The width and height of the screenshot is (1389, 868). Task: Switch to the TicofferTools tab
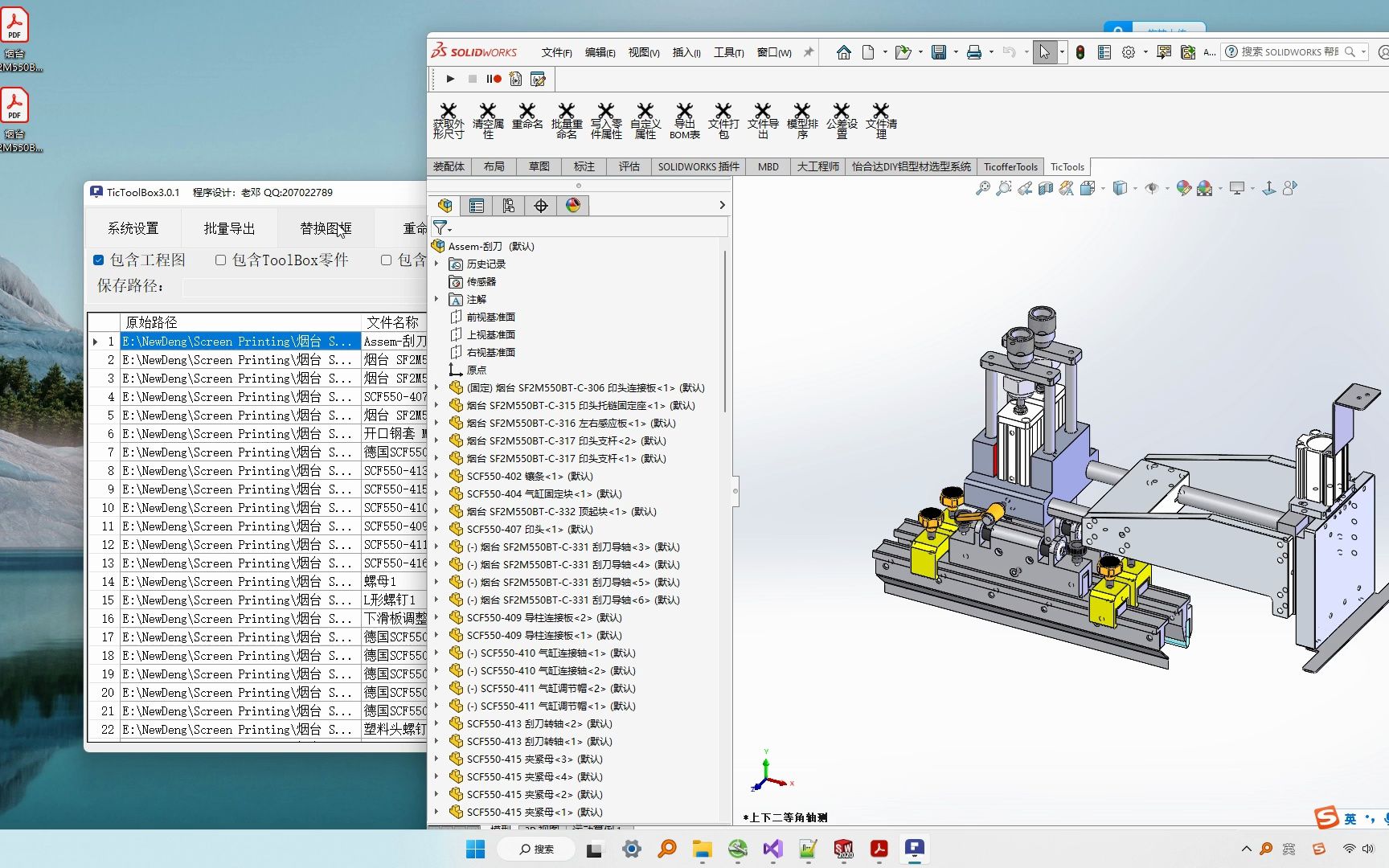tap(1010, 166)
